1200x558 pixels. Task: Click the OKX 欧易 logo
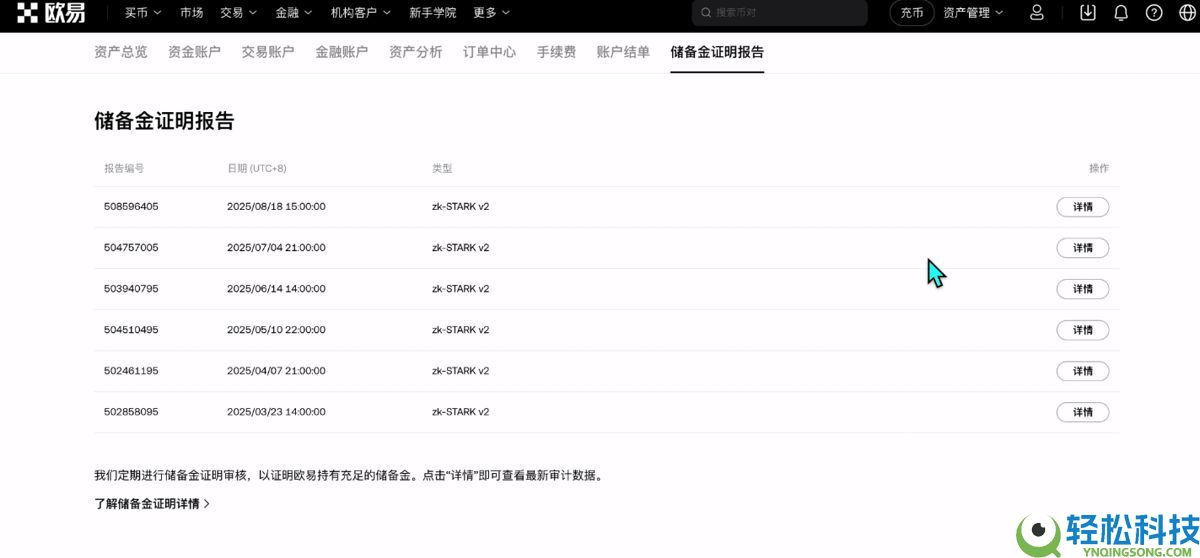51,13
